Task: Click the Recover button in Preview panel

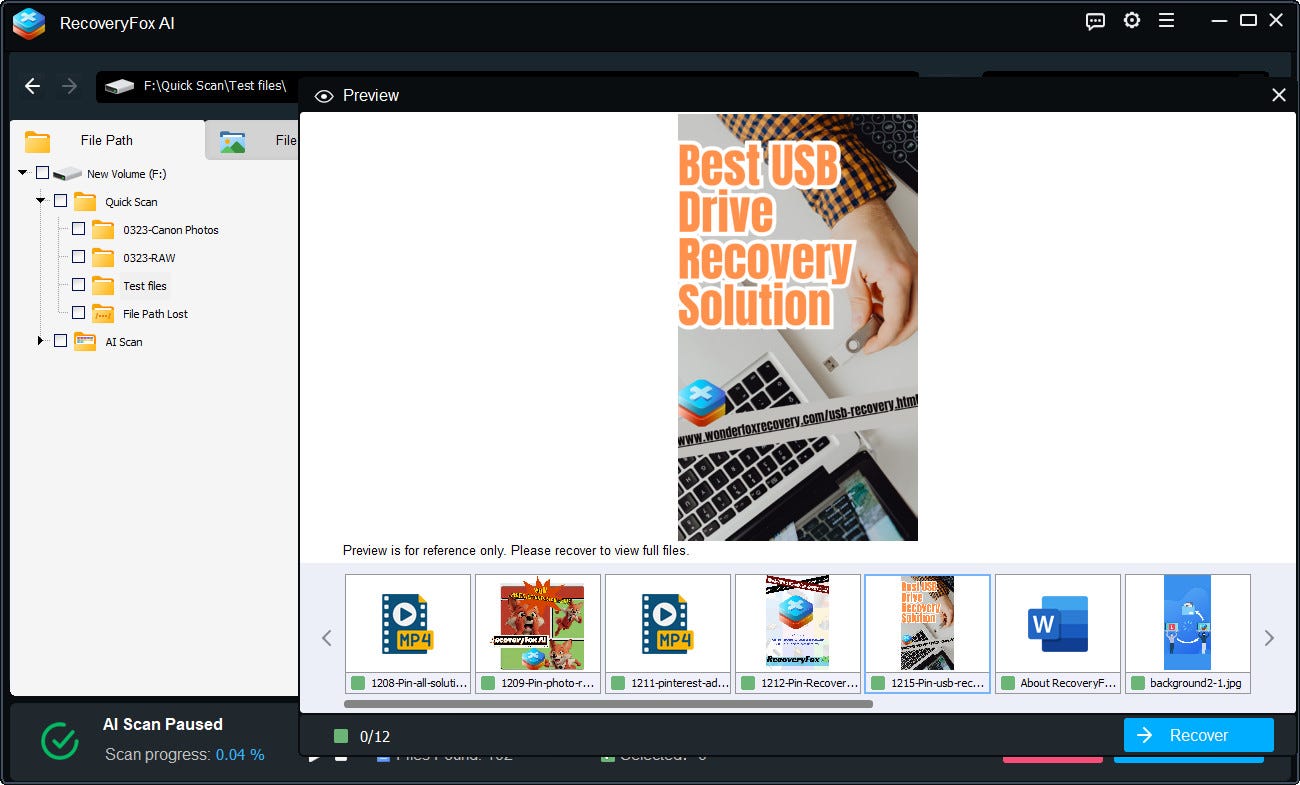Action: [x=1199, y=735]
